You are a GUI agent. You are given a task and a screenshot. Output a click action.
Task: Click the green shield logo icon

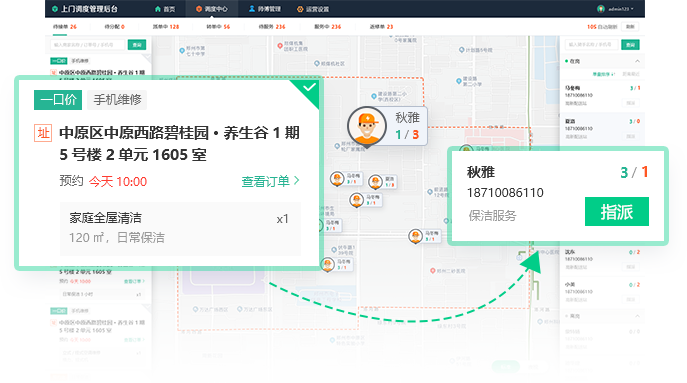coord(55,9)
